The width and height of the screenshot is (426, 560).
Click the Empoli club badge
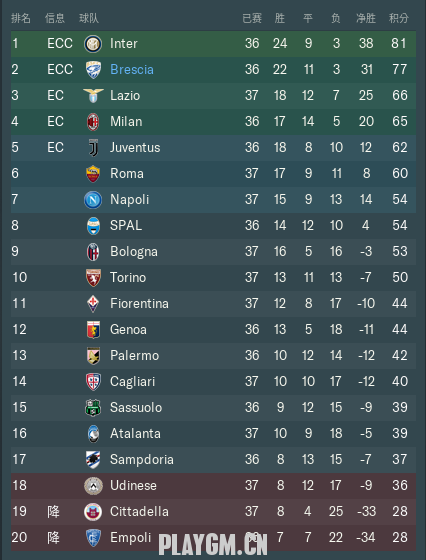(93, 538)
